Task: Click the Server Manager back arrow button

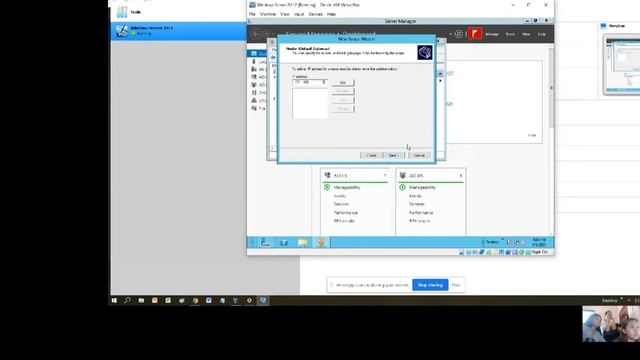Action: pos(256,34)
